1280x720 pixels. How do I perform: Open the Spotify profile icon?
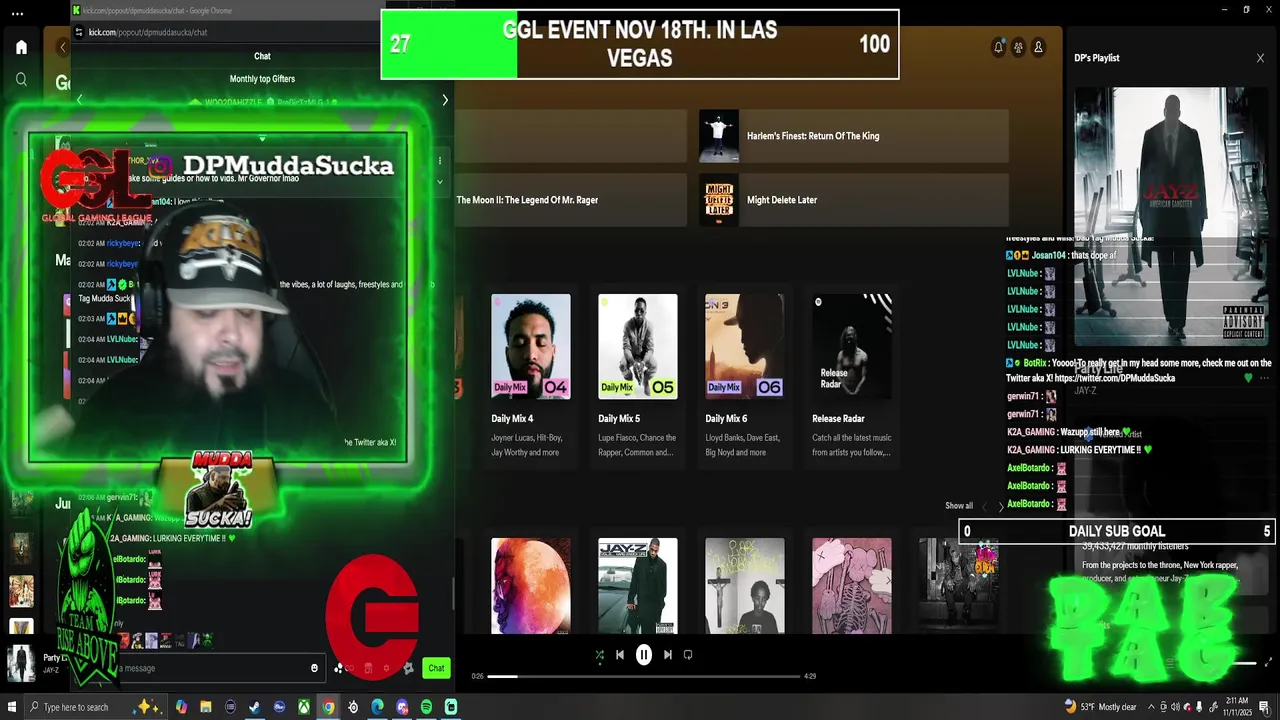(1038, 47)
